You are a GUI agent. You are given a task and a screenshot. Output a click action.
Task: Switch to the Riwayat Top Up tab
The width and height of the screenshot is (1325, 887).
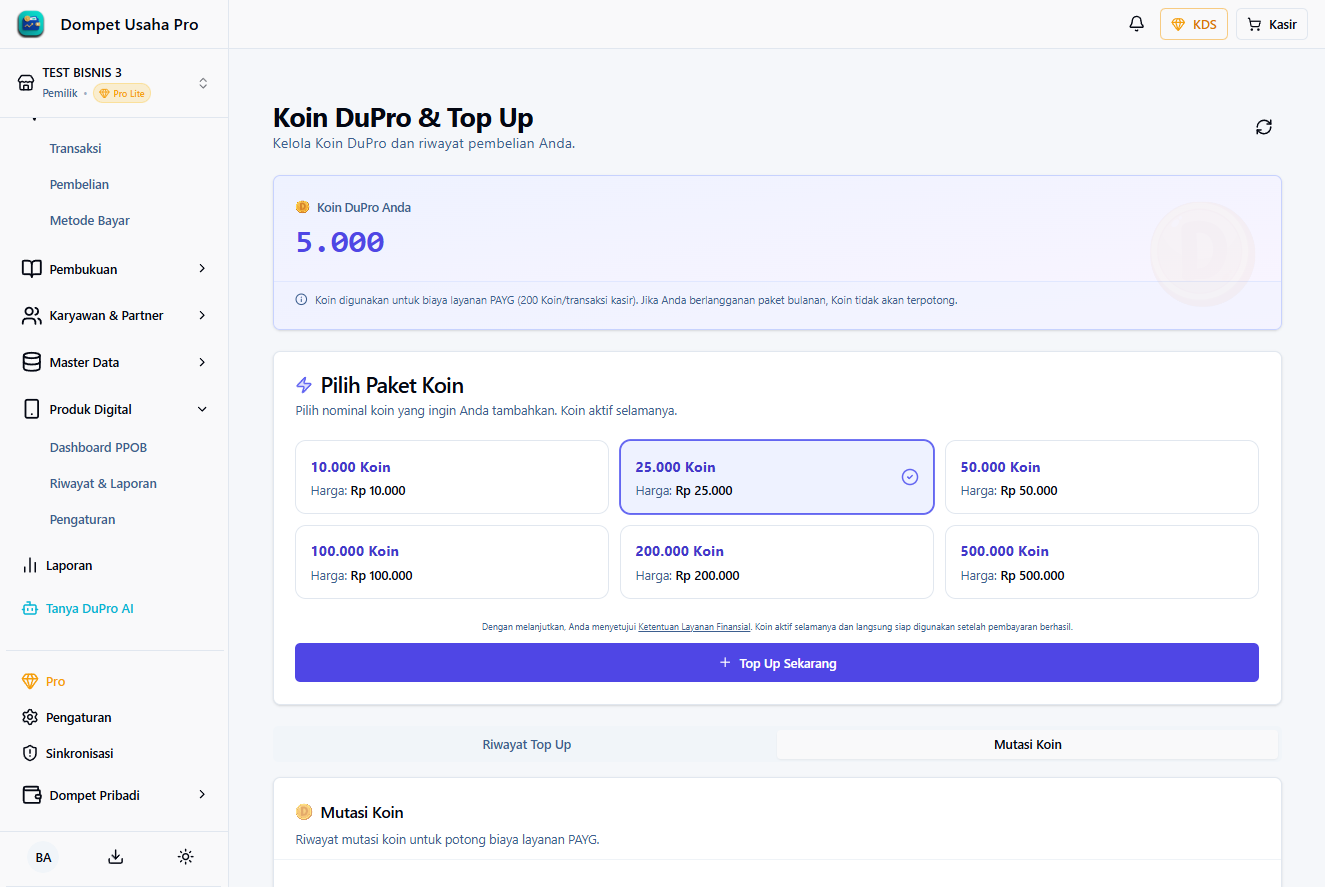point(526,744)
